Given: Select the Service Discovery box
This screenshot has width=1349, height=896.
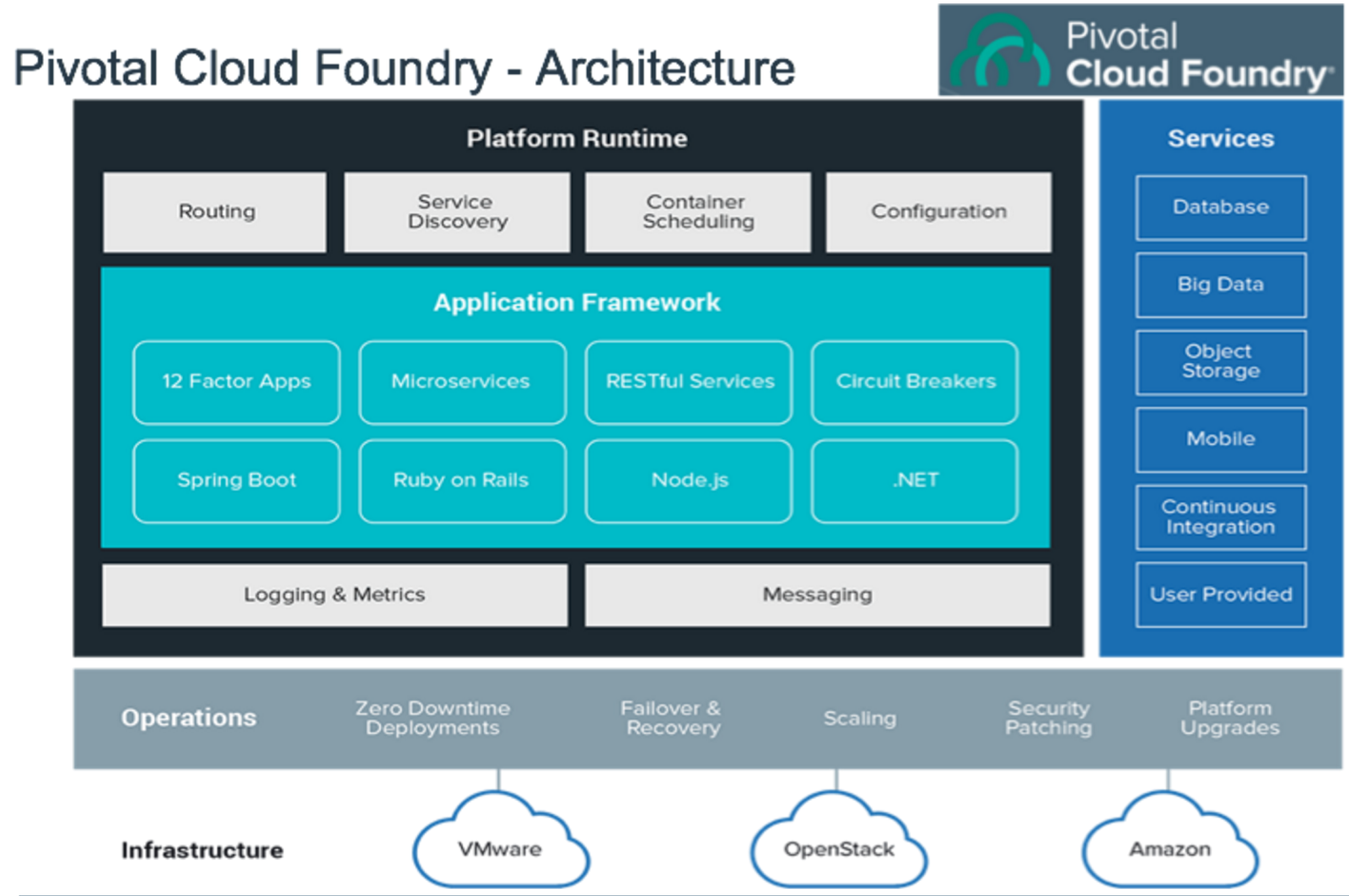Looking at the screenshot, I should (457, 212).
